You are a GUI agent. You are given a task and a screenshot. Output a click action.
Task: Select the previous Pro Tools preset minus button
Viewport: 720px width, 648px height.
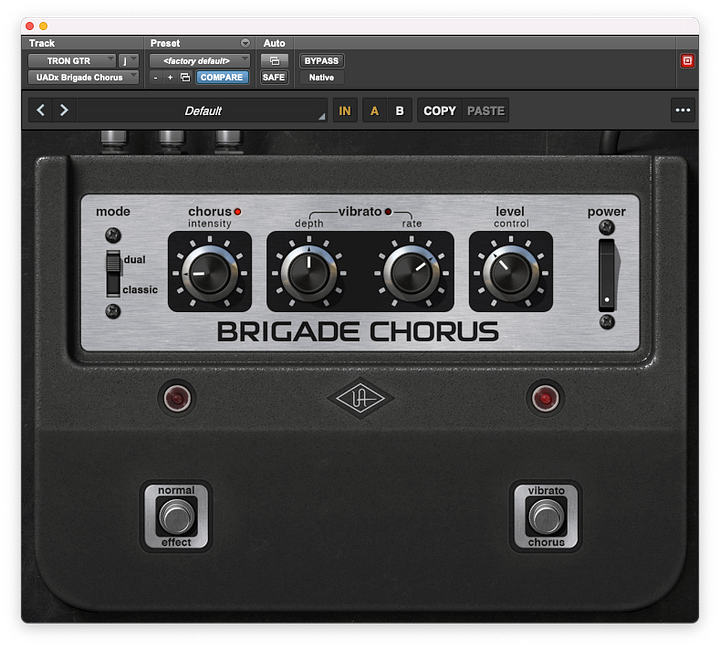[156, 78]
